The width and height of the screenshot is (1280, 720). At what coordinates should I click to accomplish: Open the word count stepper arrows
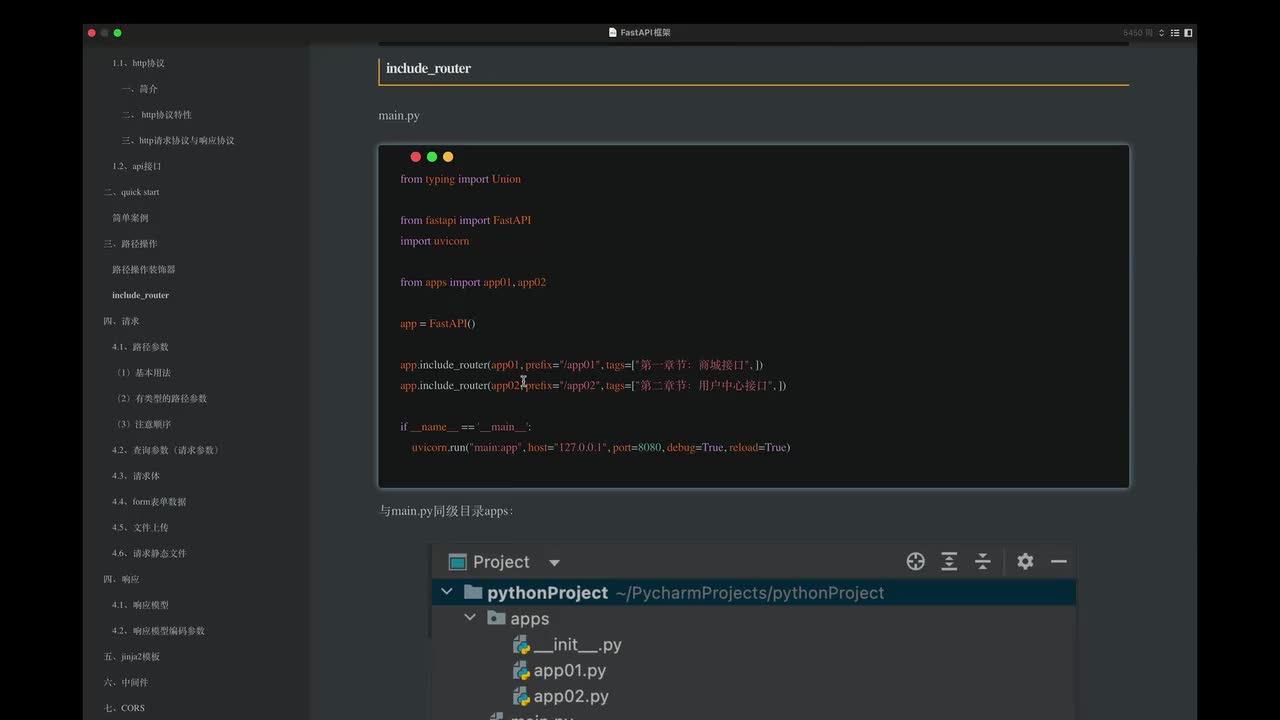(x=1162, y=33)
